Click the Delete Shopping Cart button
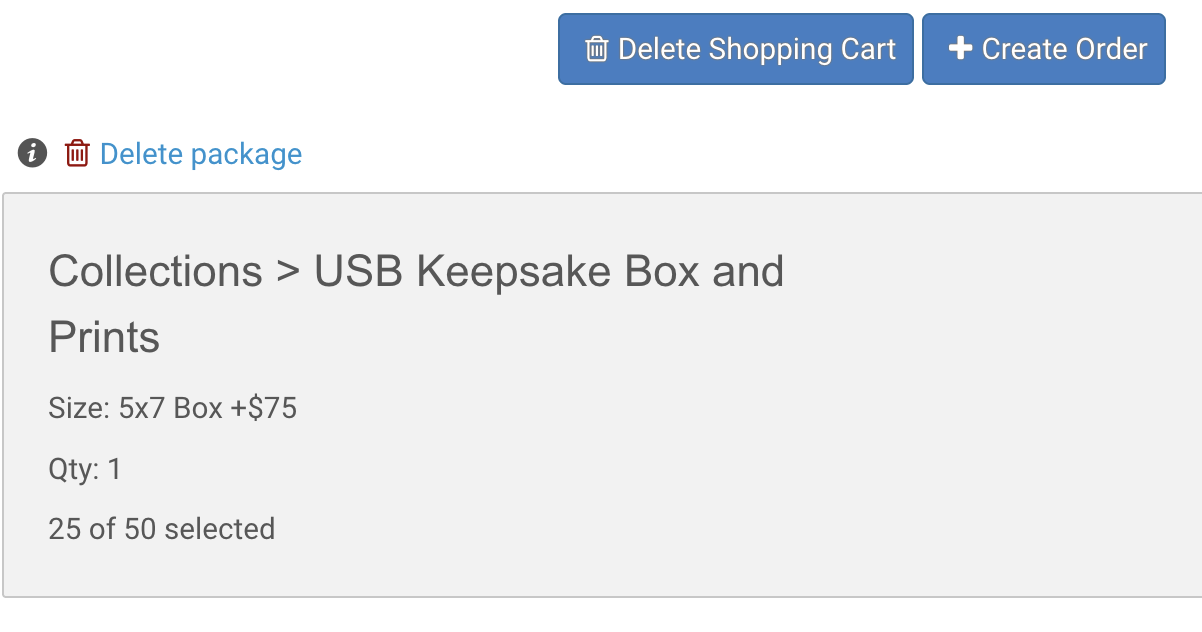1202x632 pixels. (x=736, y=49)
